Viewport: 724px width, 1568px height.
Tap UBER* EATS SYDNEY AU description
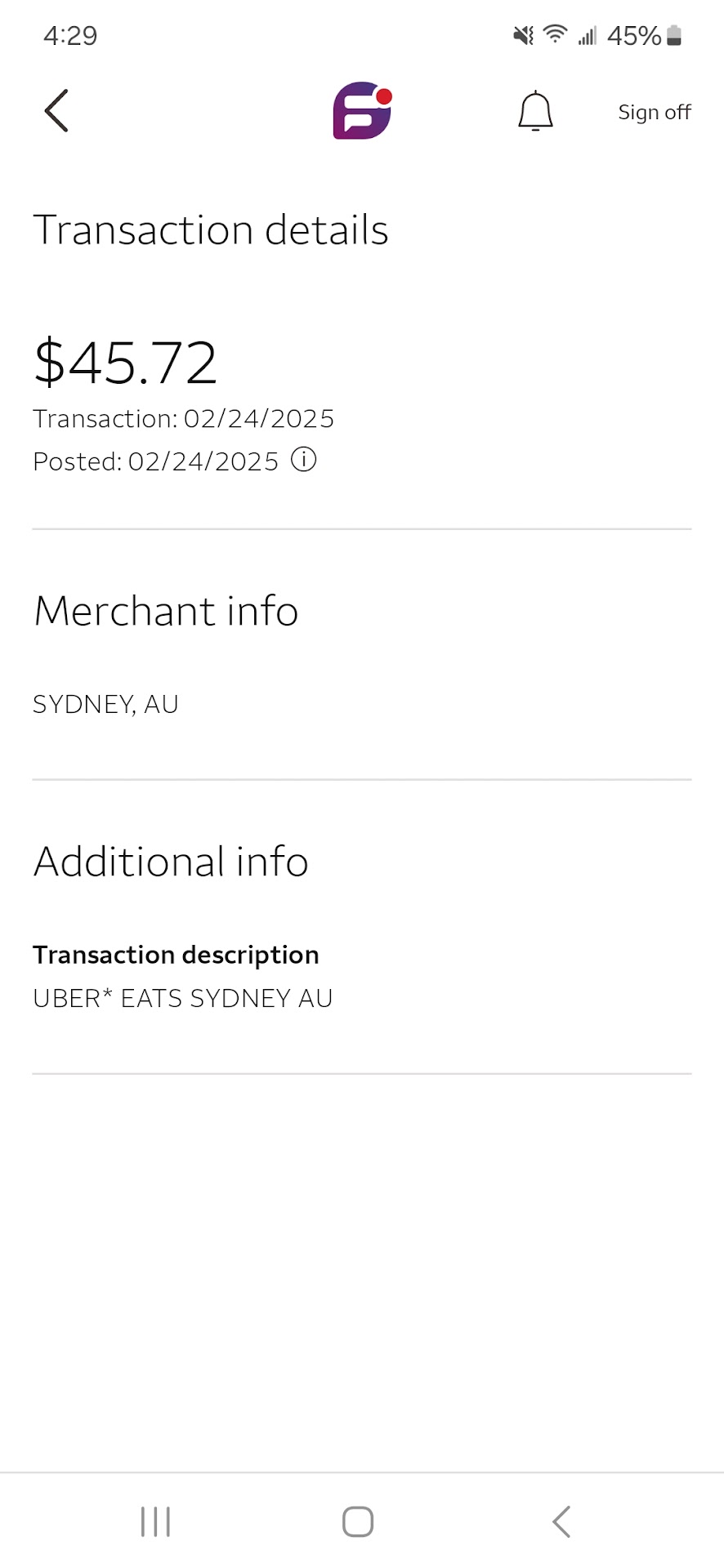[x=183, y=998]
